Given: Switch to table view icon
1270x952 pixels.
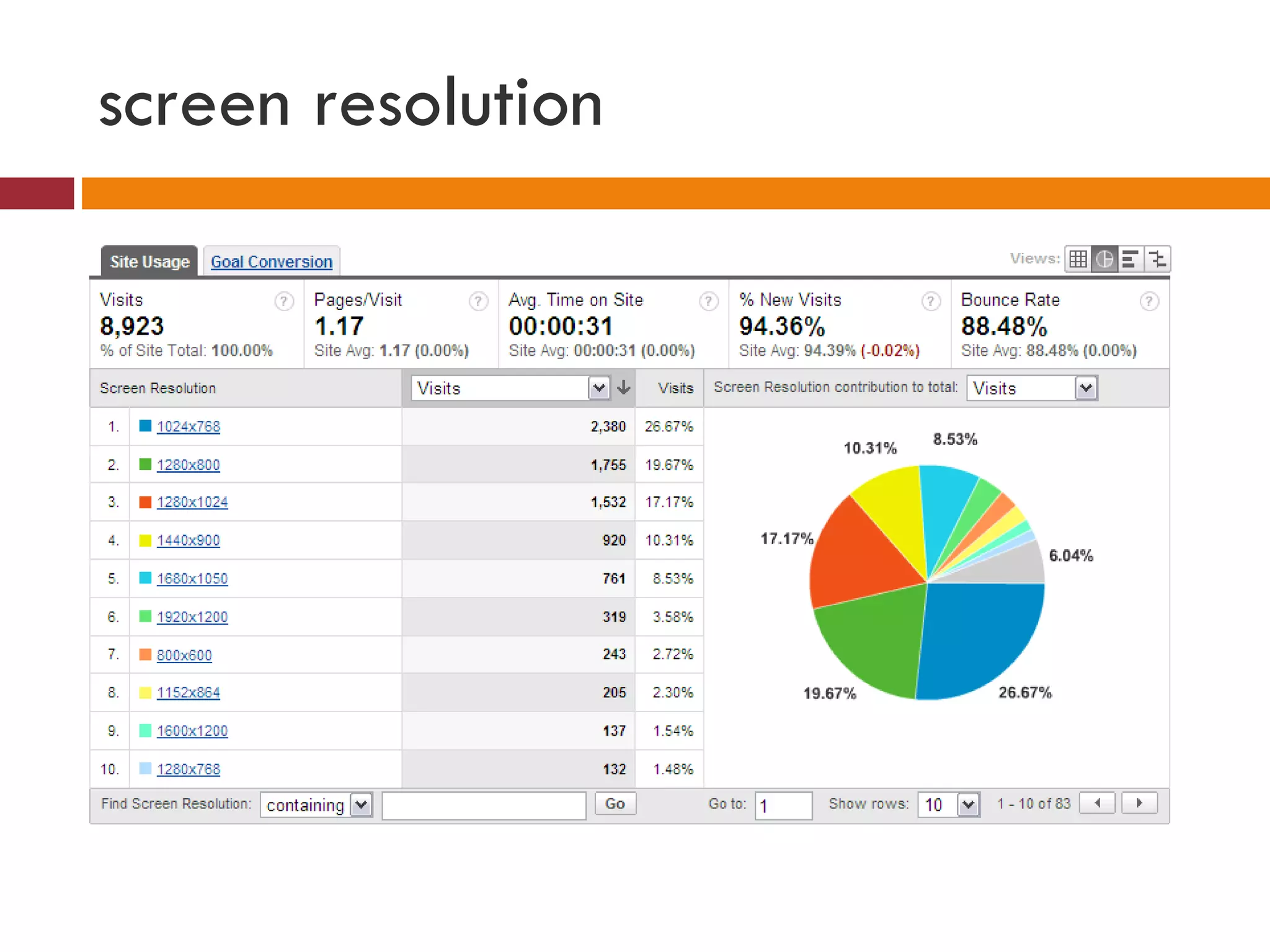Looking at the screenshot, I should 1078,258.
